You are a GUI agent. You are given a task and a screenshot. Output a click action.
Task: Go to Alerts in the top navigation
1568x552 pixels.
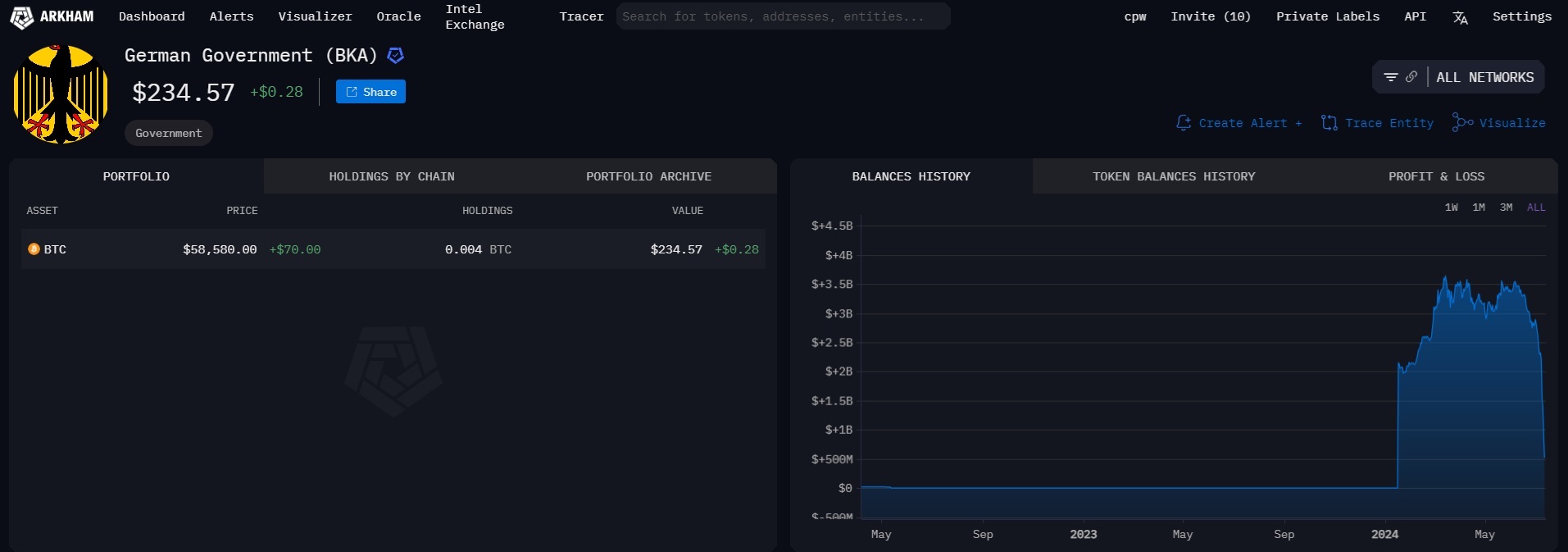pos(231,16)
